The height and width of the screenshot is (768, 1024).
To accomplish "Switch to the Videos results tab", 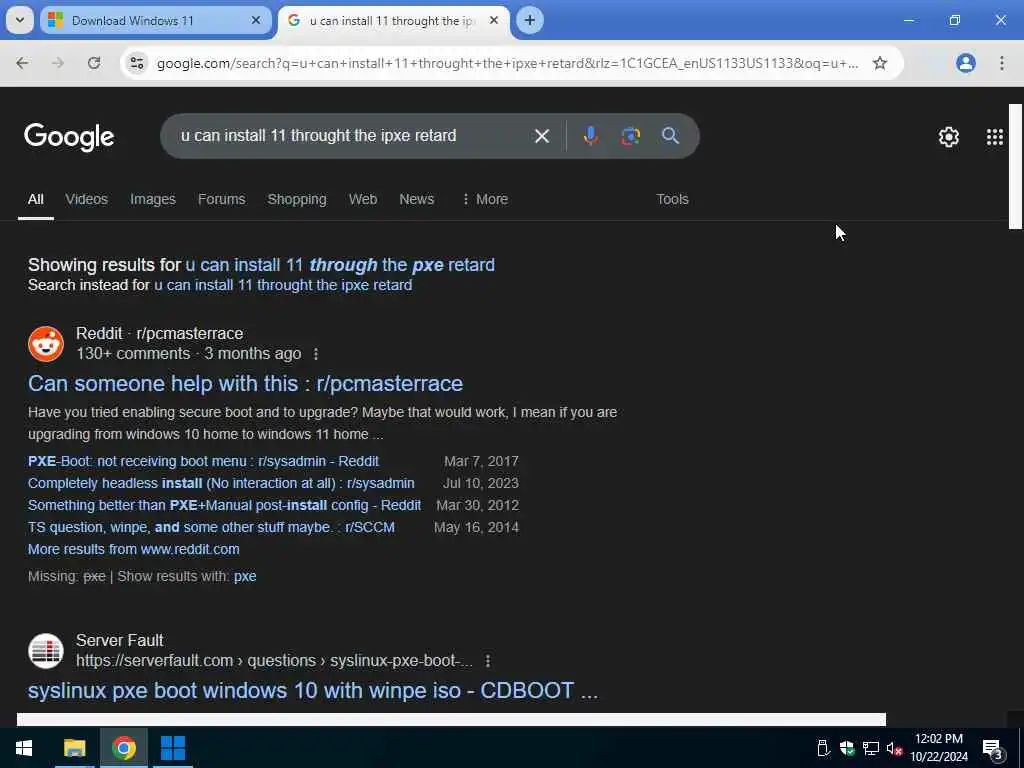I will click(86, 199).
